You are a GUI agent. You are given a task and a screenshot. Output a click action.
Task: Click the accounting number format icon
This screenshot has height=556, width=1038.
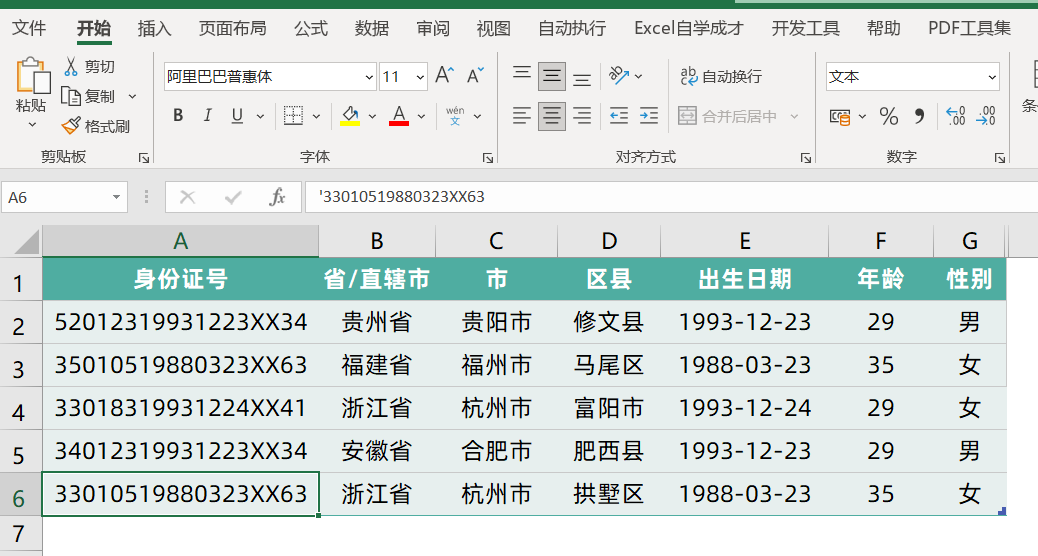pos(840,117)
